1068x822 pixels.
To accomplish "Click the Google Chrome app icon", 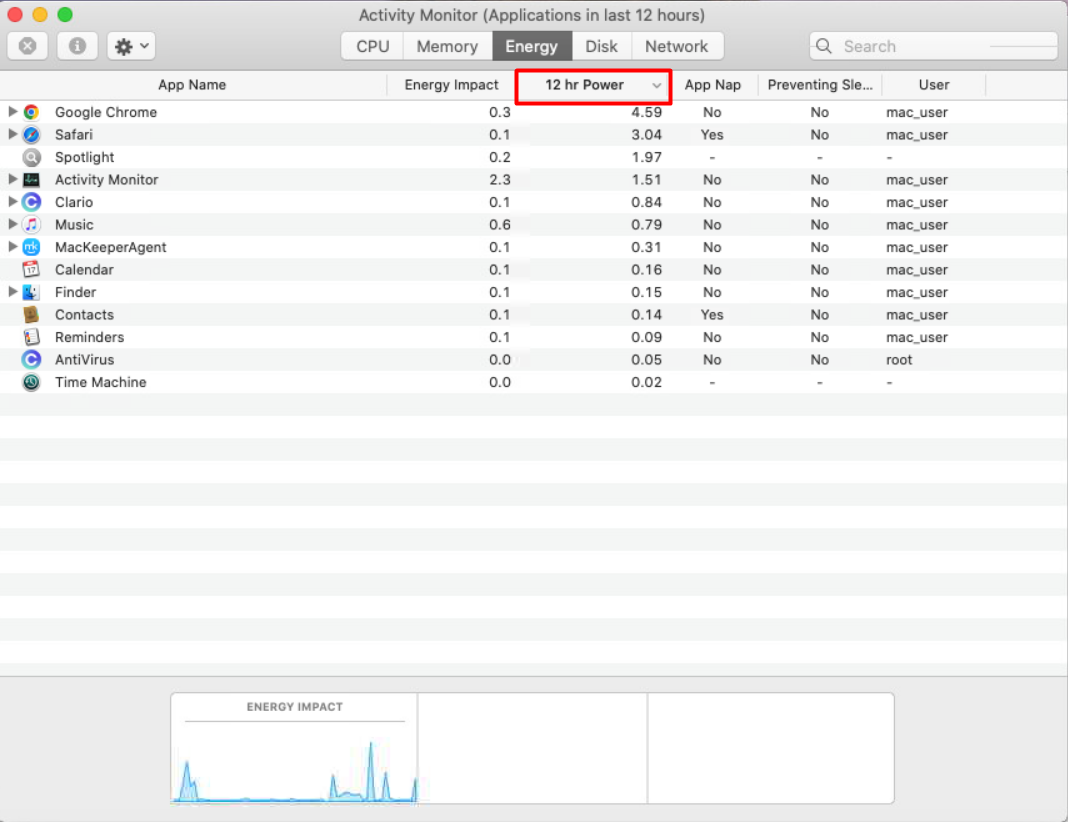I will pos(31,112).
